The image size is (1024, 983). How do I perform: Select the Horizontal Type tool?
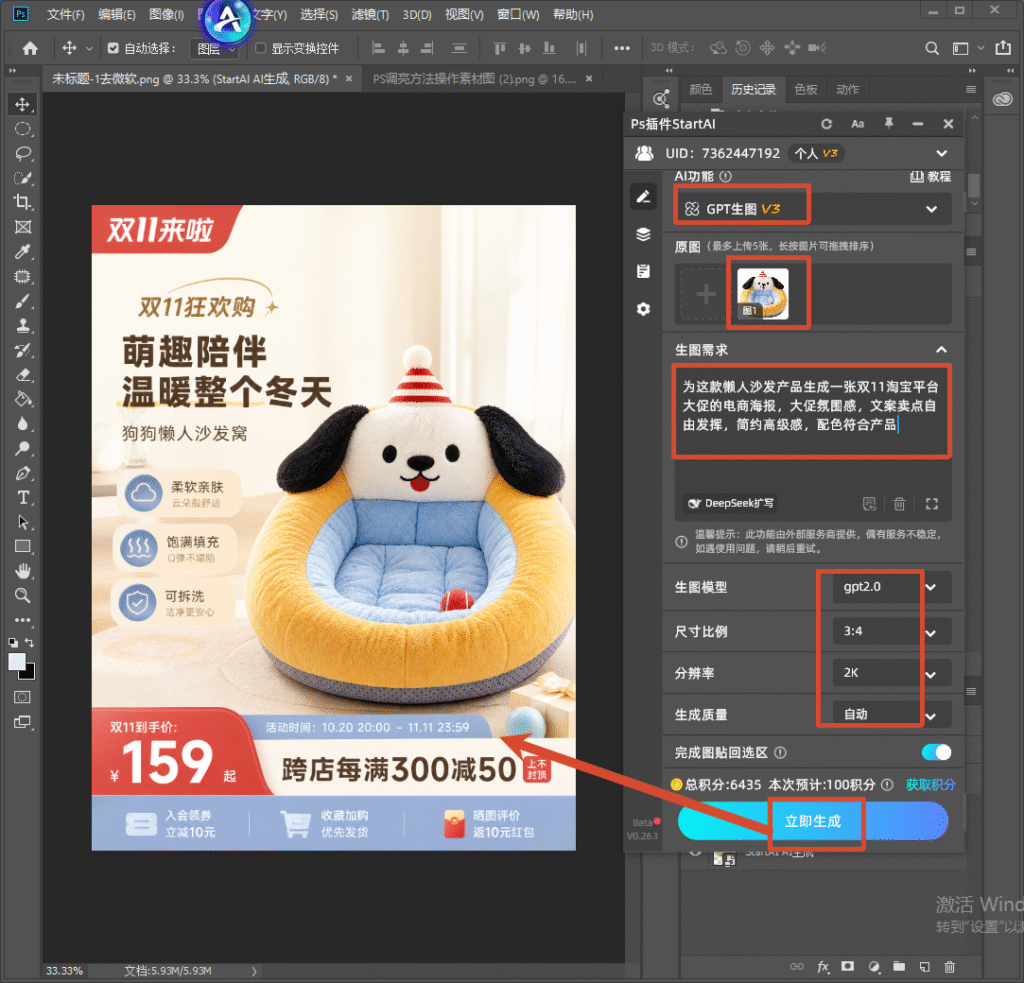pyautogui.click(x=23, y=498)
